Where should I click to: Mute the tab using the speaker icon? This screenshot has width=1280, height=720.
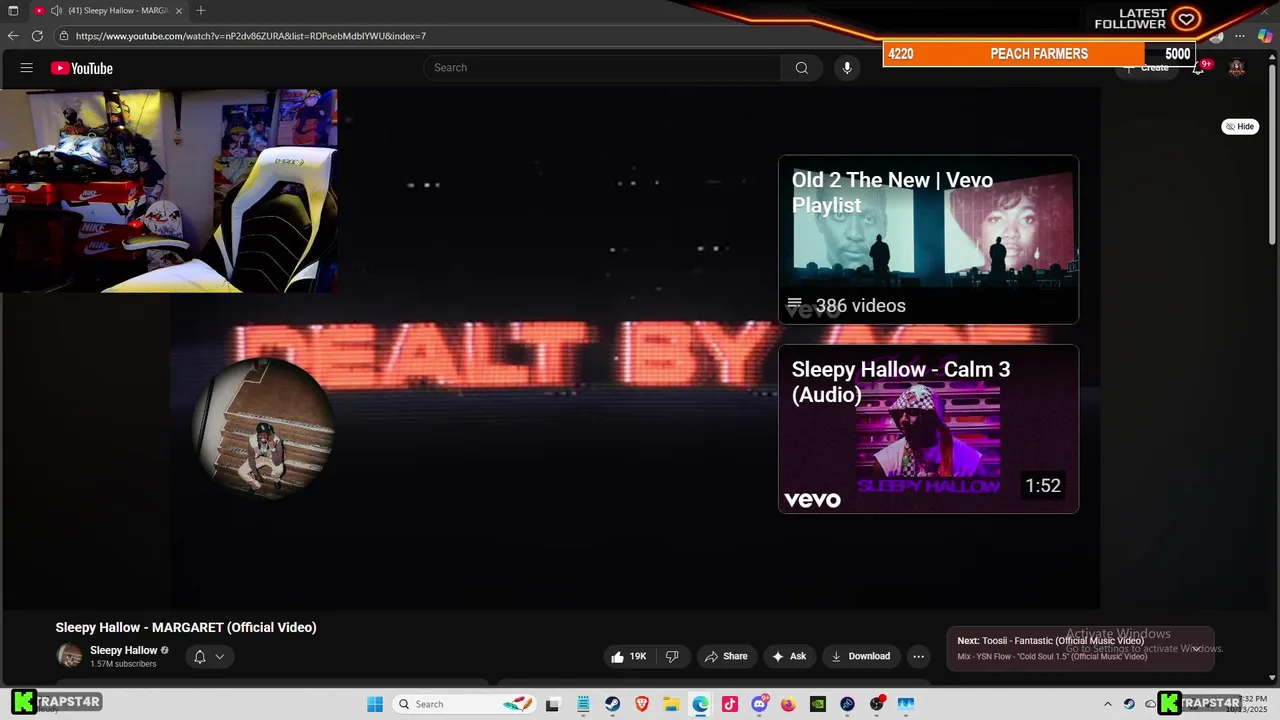56,11
